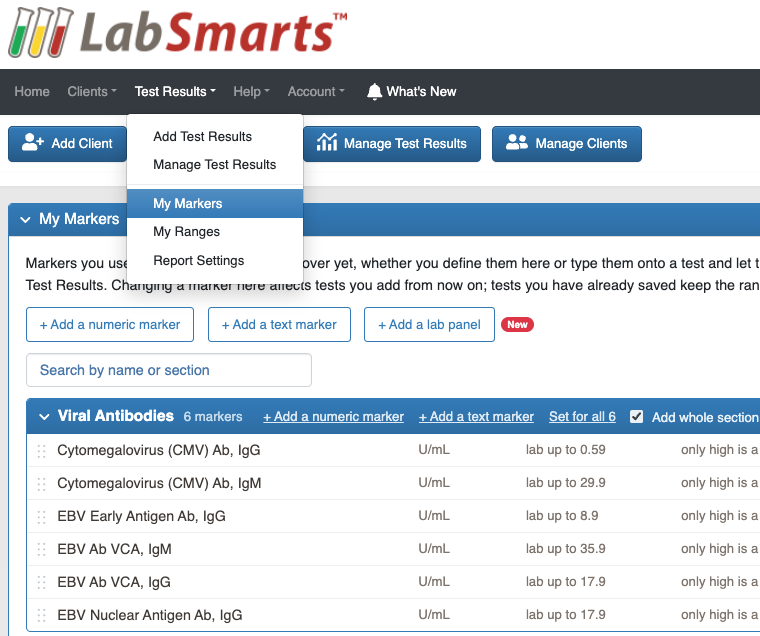The width and height of the screenshot is (760, 636).
Task: Collapse the My Markers panel chevron
Action: point(25,220)
